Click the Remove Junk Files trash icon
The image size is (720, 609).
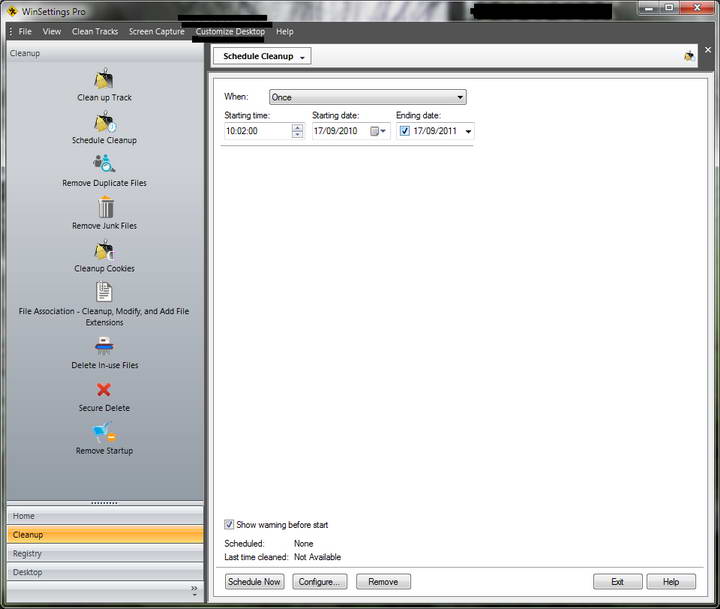106,207
